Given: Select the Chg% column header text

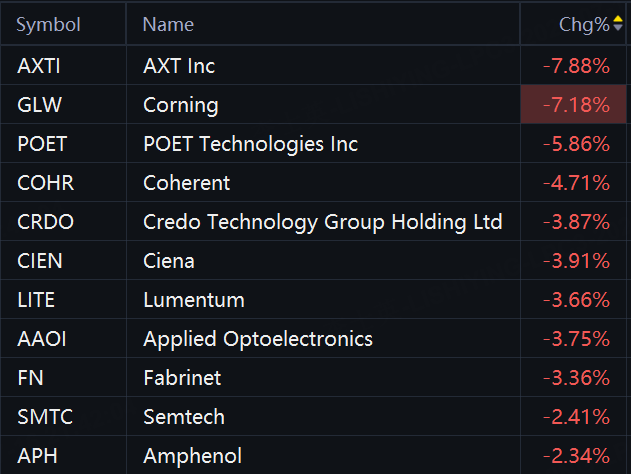Looking at the screenshot, I should tap(584, 25).
